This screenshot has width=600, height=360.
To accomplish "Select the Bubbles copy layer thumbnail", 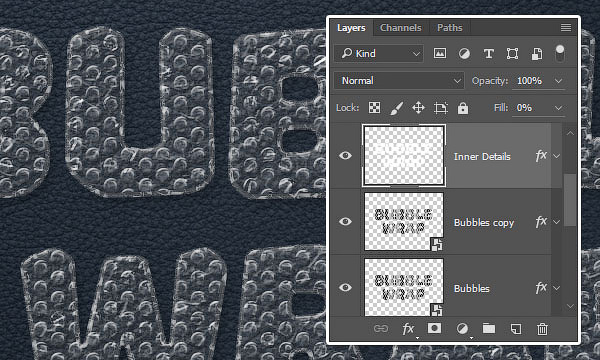I will pyautogui.click(x=404, y=222).
